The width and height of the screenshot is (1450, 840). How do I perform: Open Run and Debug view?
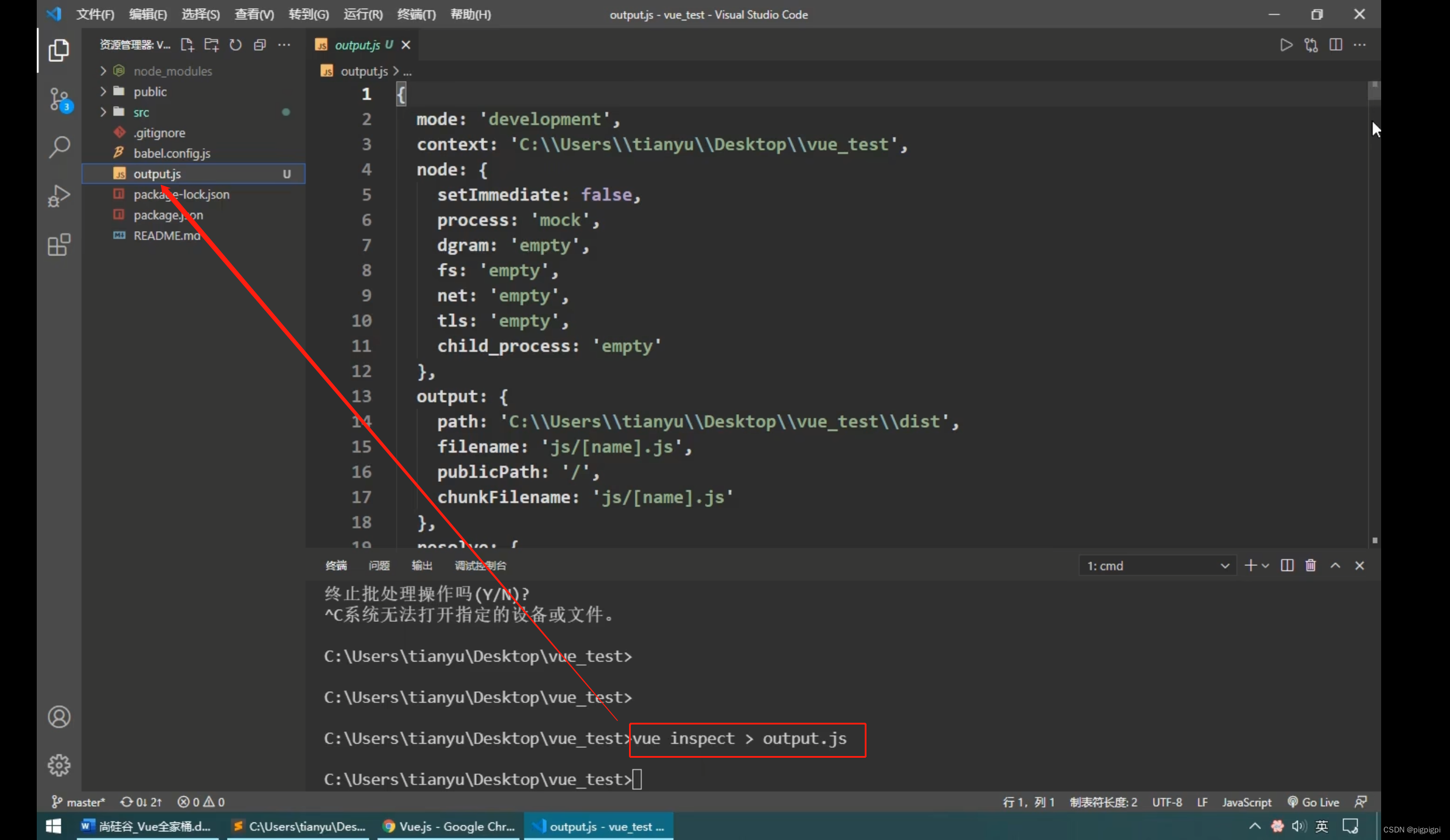tap(59, 196)
